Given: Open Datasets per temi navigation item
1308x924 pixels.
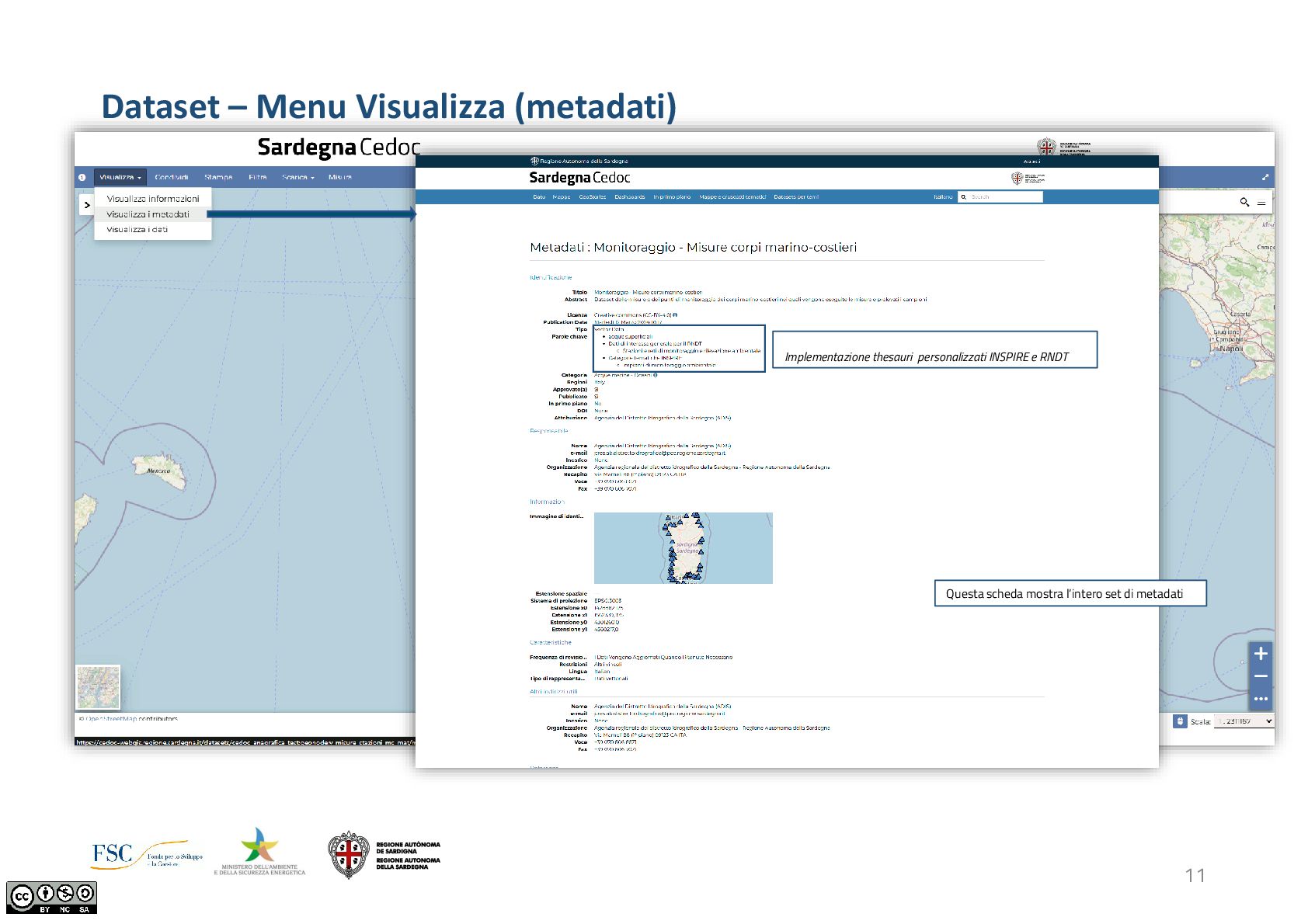Looking at the screenshot, I should coord(796,197).
